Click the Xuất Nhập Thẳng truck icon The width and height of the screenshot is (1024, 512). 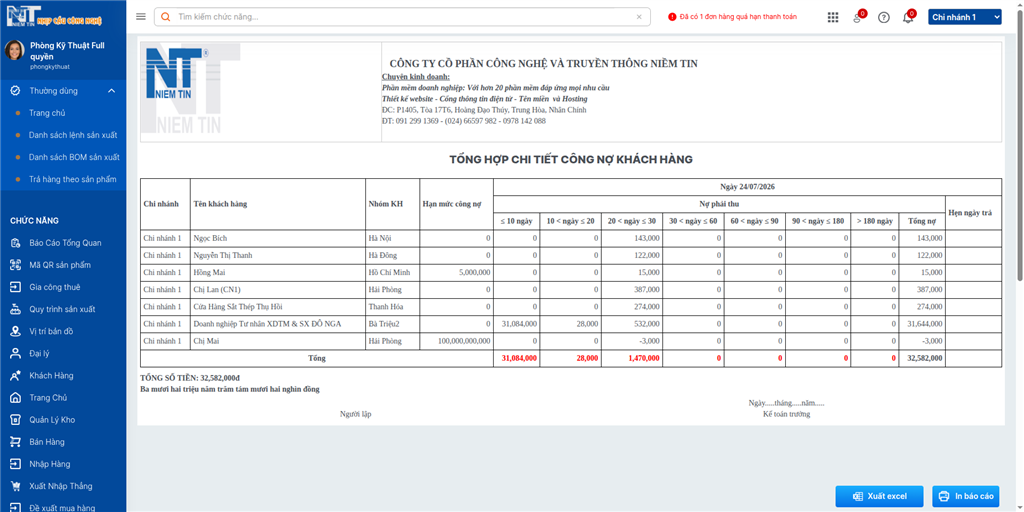15,487
